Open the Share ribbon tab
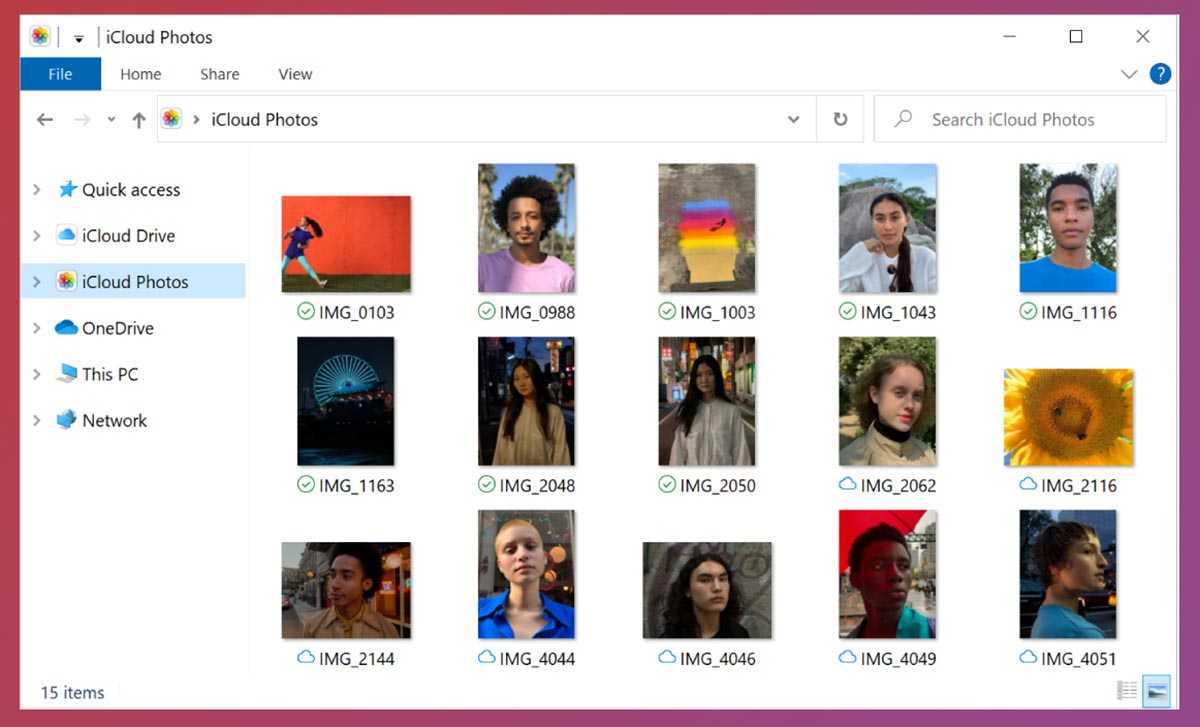 (x=219, y=74)
